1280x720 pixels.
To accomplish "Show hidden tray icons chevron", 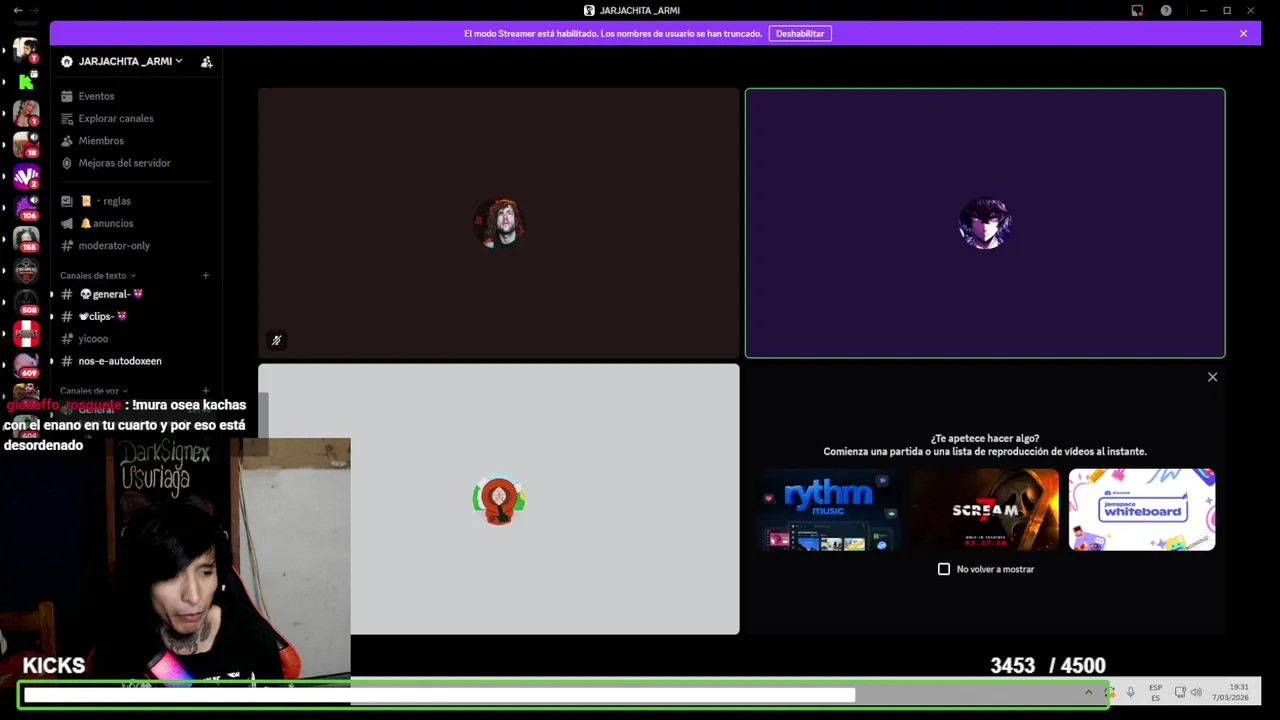I will pos(1089,692).
